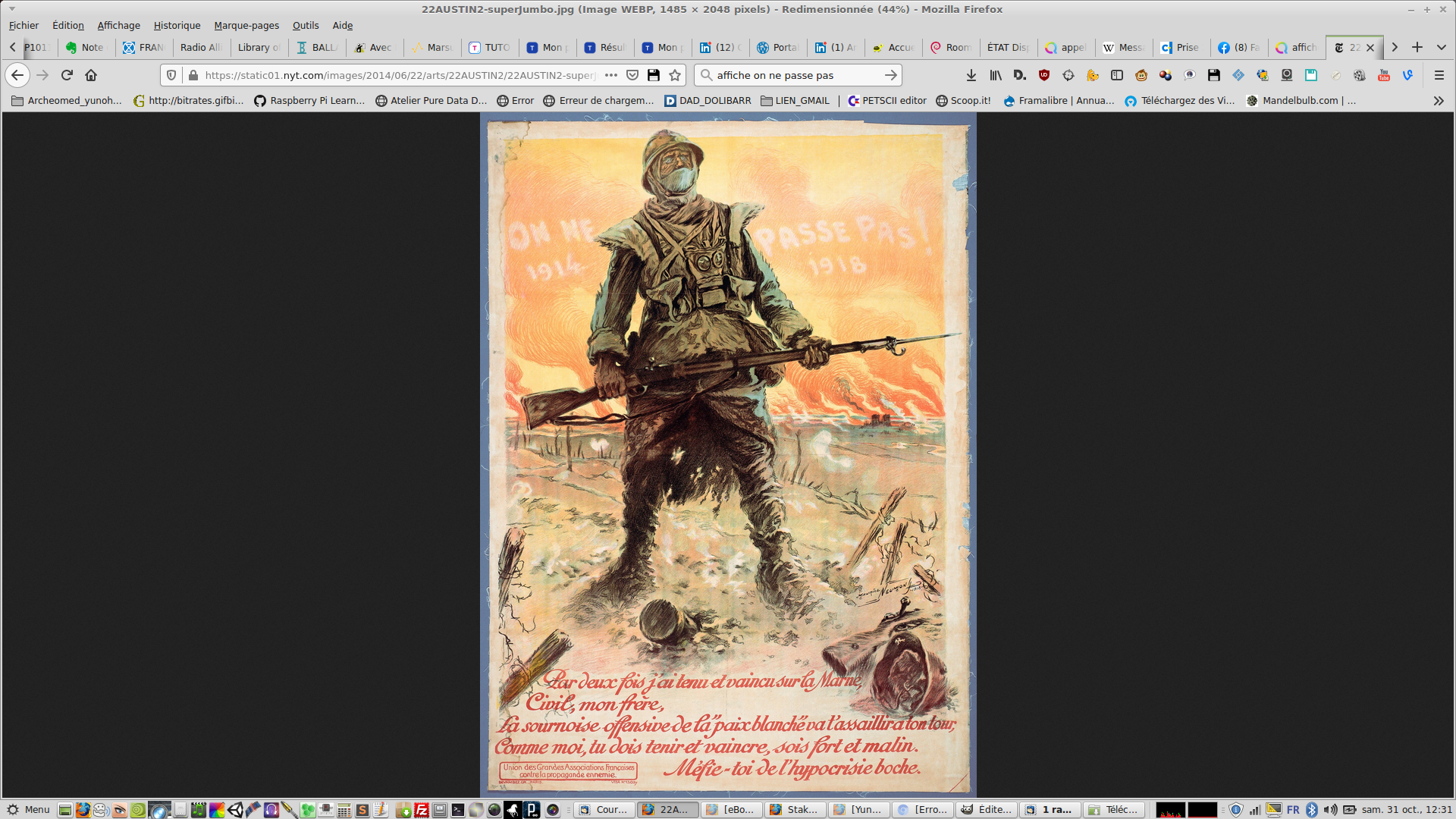Open the Historique menu

tap(177, 25)
